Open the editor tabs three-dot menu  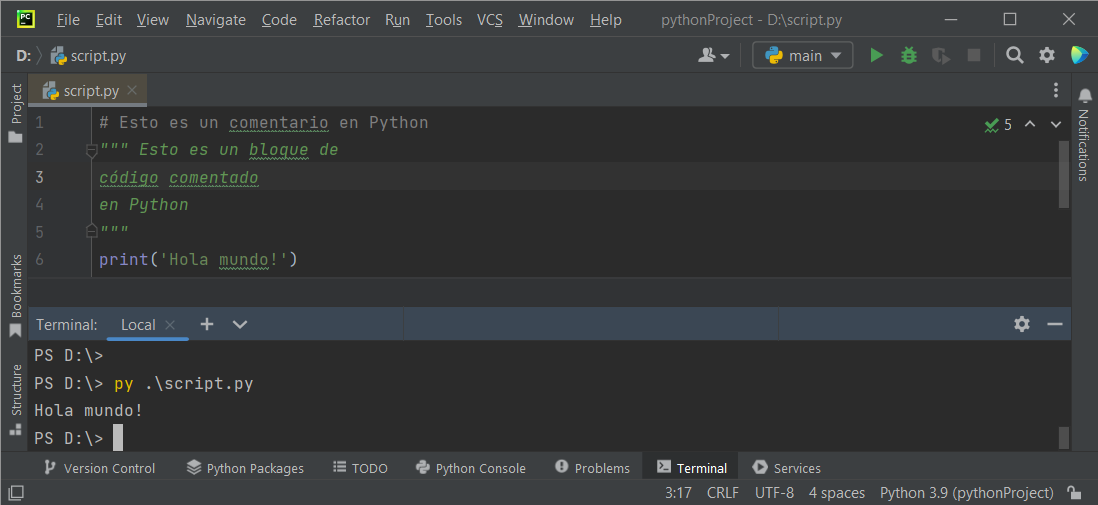[1056, 90]
